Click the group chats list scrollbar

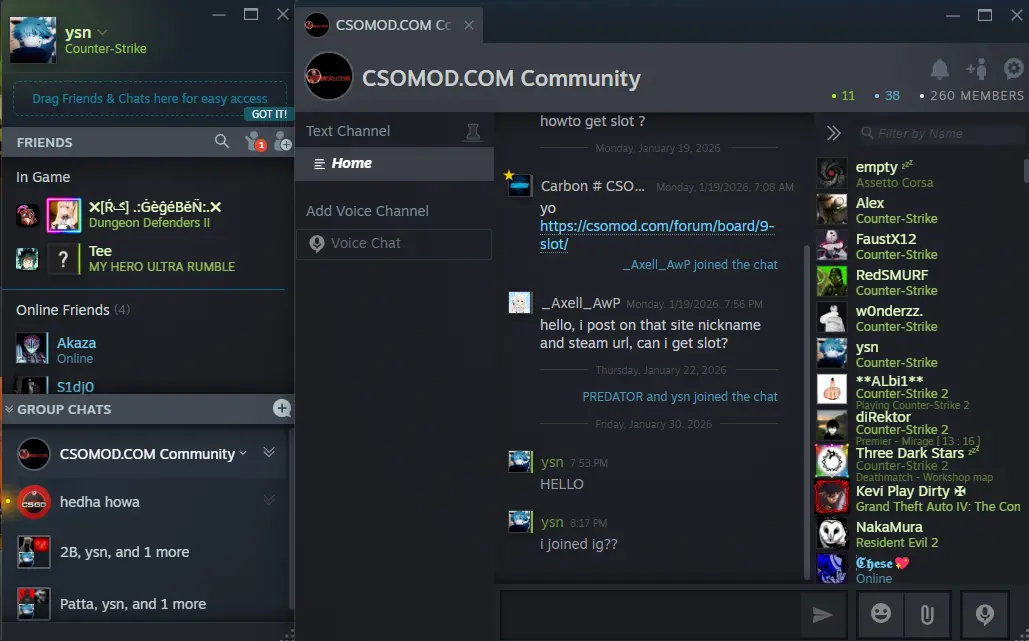tap(291, 518)
